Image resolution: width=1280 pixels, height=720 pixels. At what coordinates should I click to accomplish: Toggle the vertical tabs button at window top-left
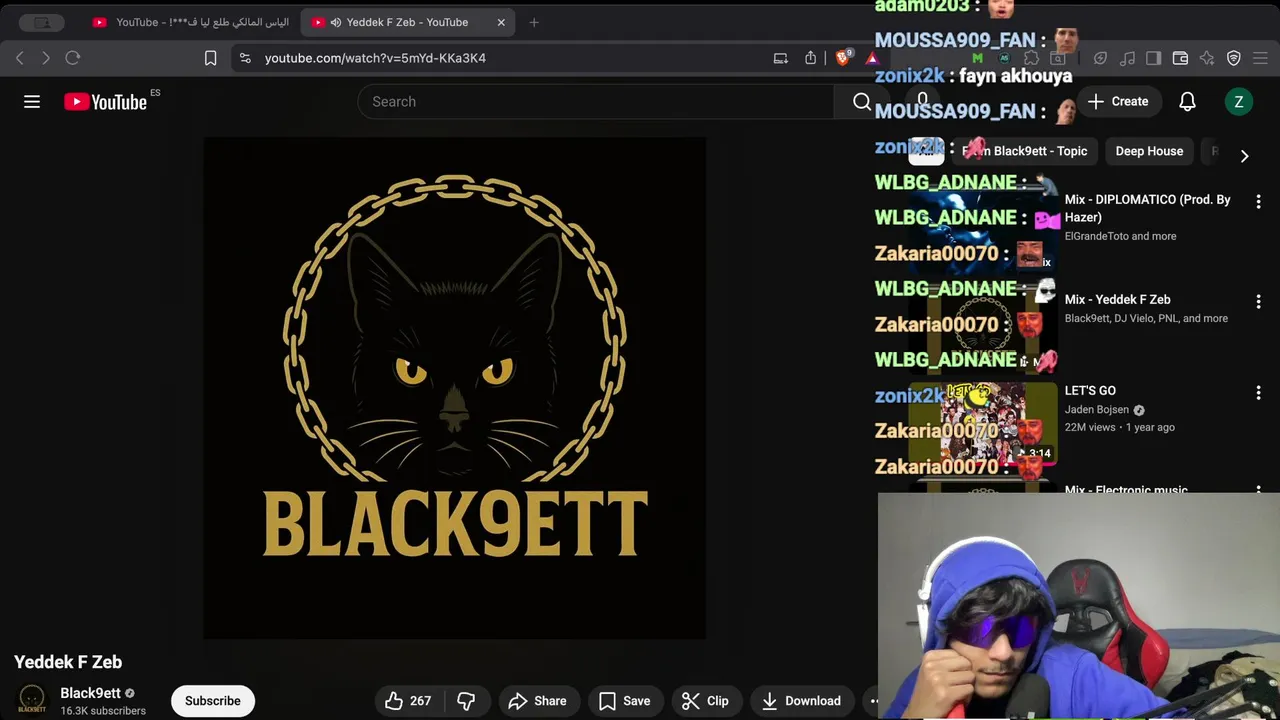(x=42, y=22)
